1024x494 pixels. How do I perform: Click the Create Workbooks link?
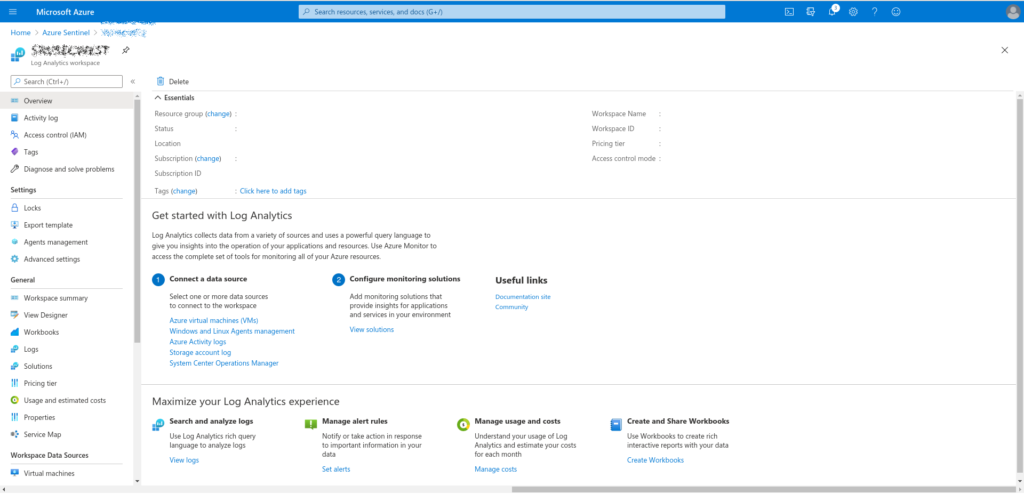[x=655, y=460]
